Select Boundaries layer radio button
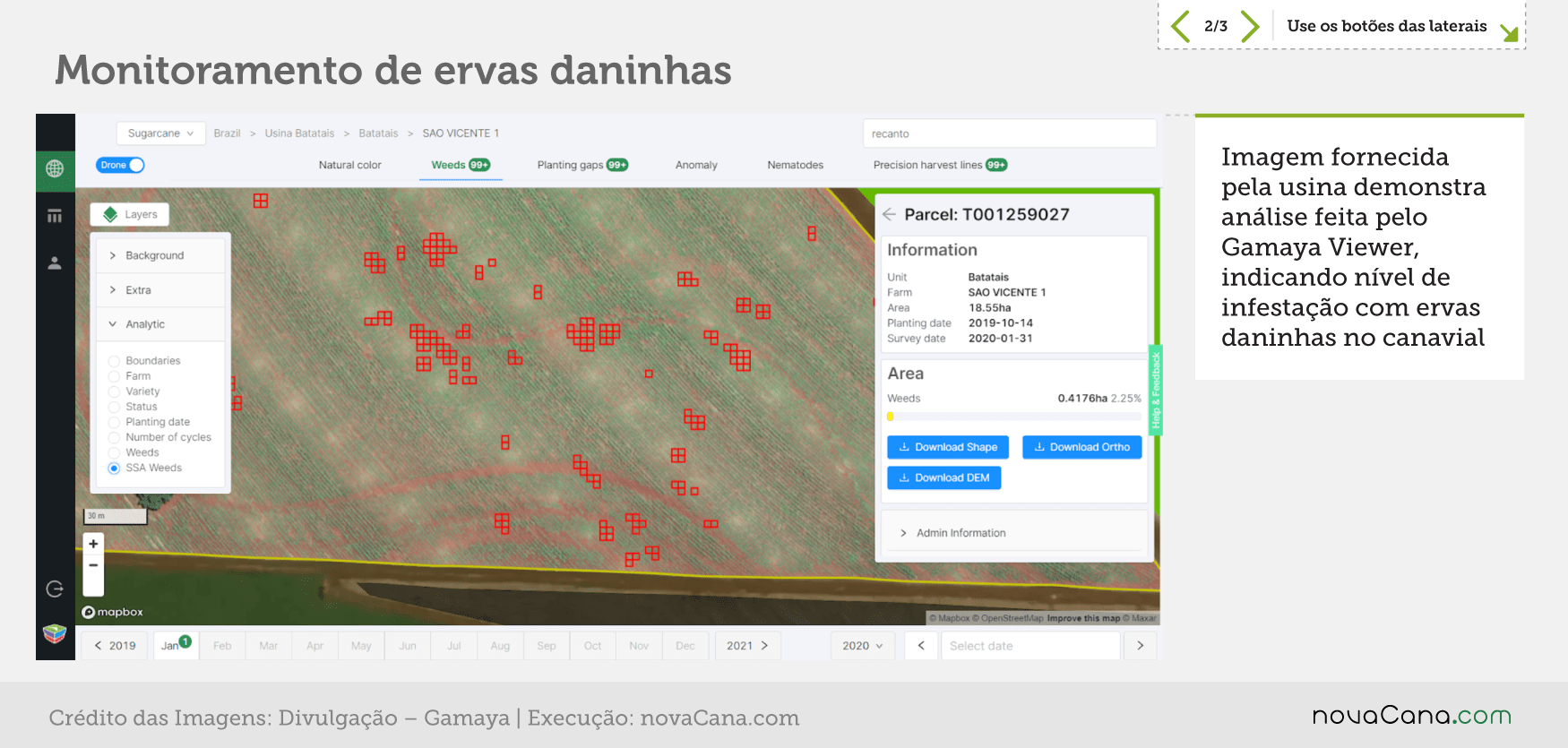 click(114, 361)
